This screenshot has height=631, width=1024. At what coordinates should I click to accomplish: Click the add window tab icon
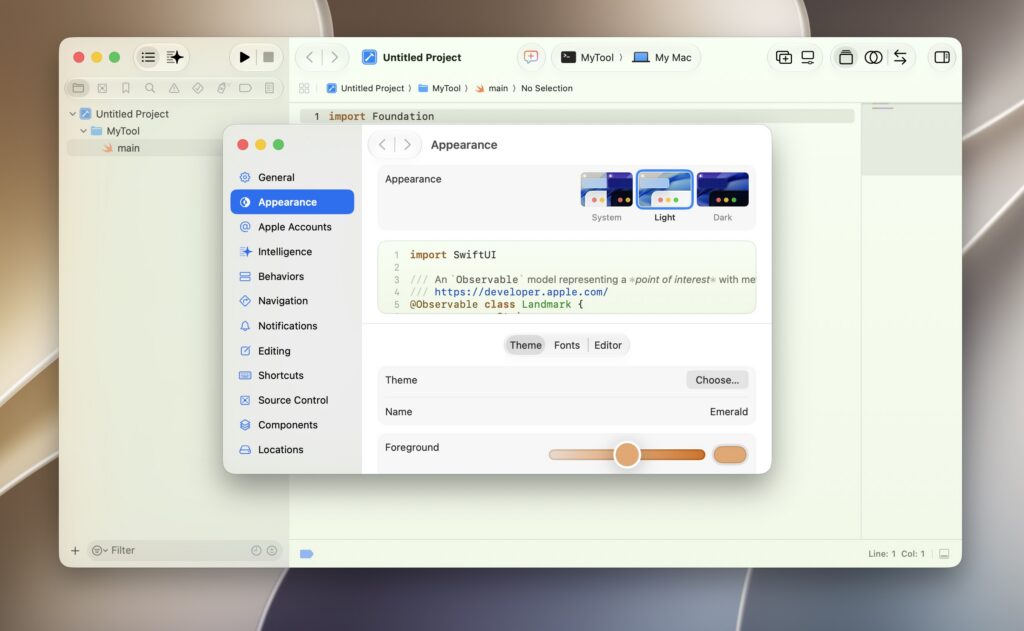[x=784, y=57]
